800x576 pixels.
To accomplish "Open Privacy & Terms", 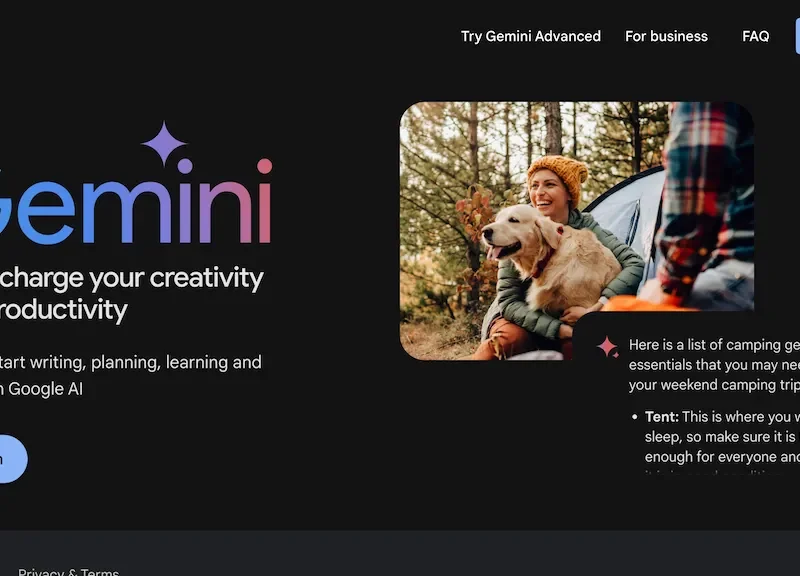I will [x=70, y=571].
